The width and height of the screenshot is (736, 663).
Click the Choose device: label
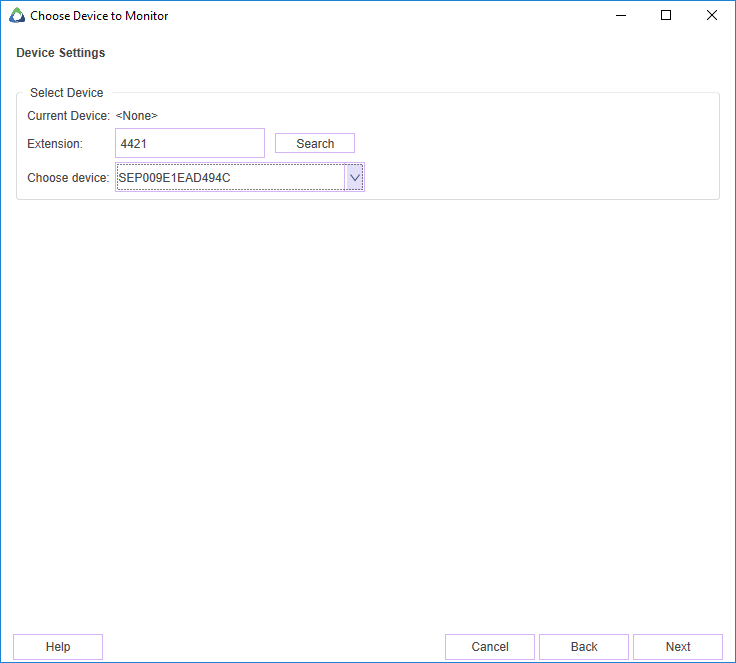click(68, 178)
